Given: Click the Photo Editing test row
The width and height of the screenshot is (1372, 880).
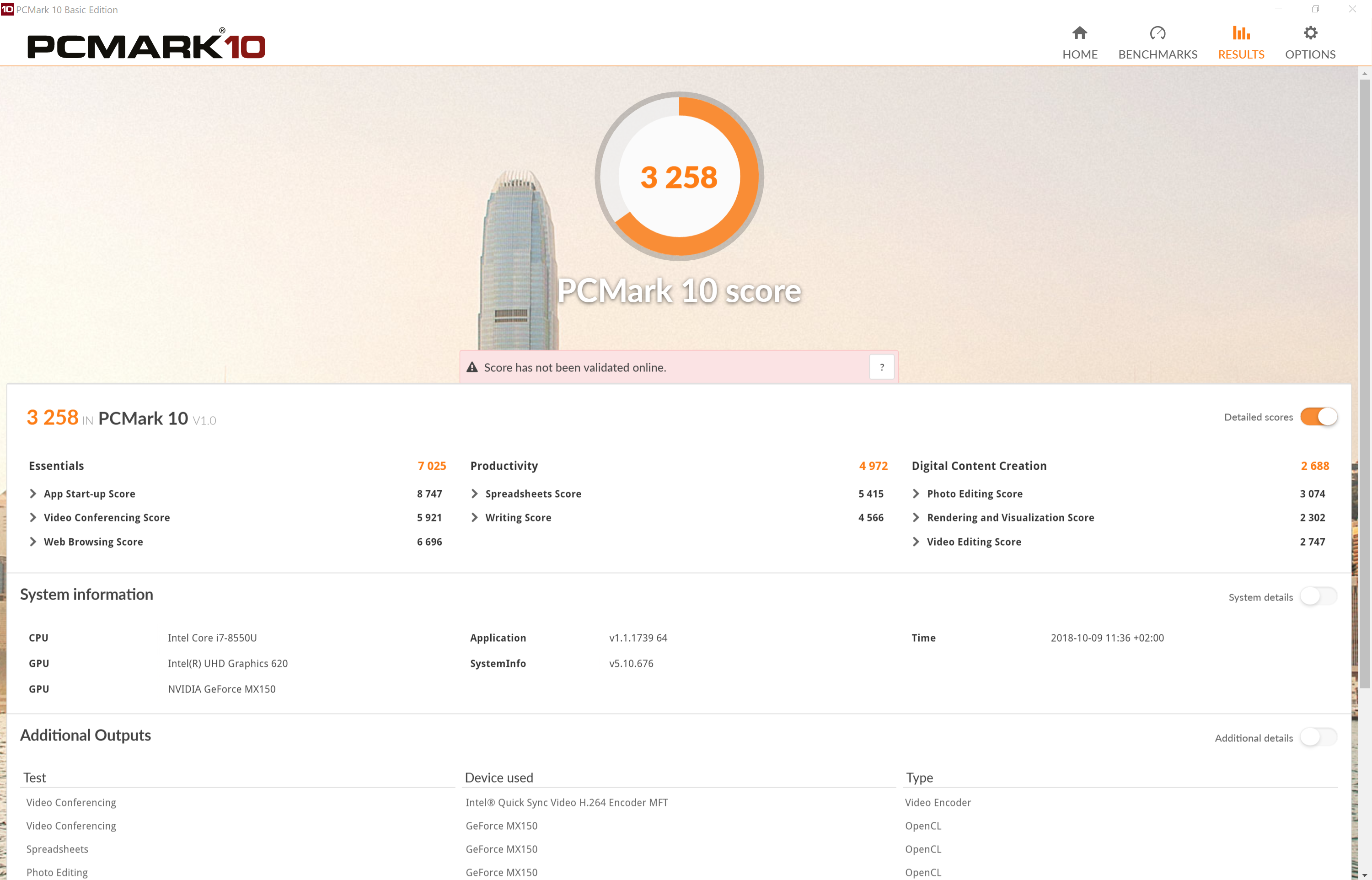Looking at the screenshot, I should pos(57,873).
